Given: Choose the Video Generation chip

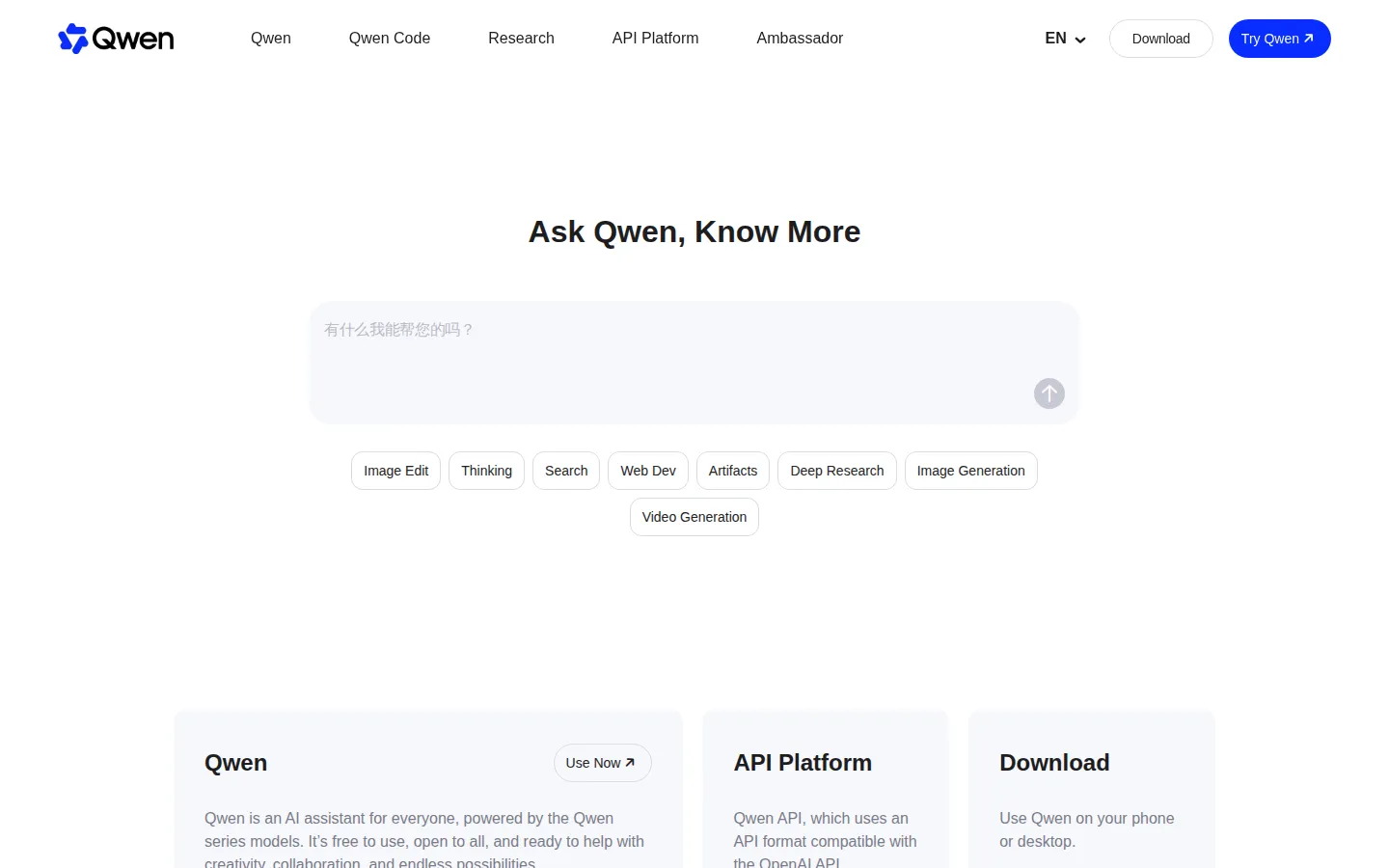Looking at the screenshot, I should click(x=694, y=517).
